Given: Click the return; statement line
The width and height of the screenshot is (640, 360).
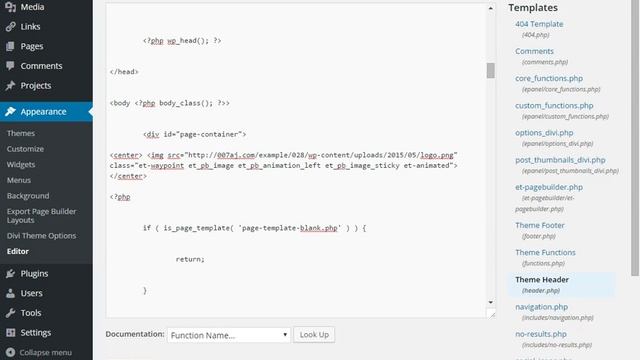Looking at the screenshot, I should (x=190, y=259).
